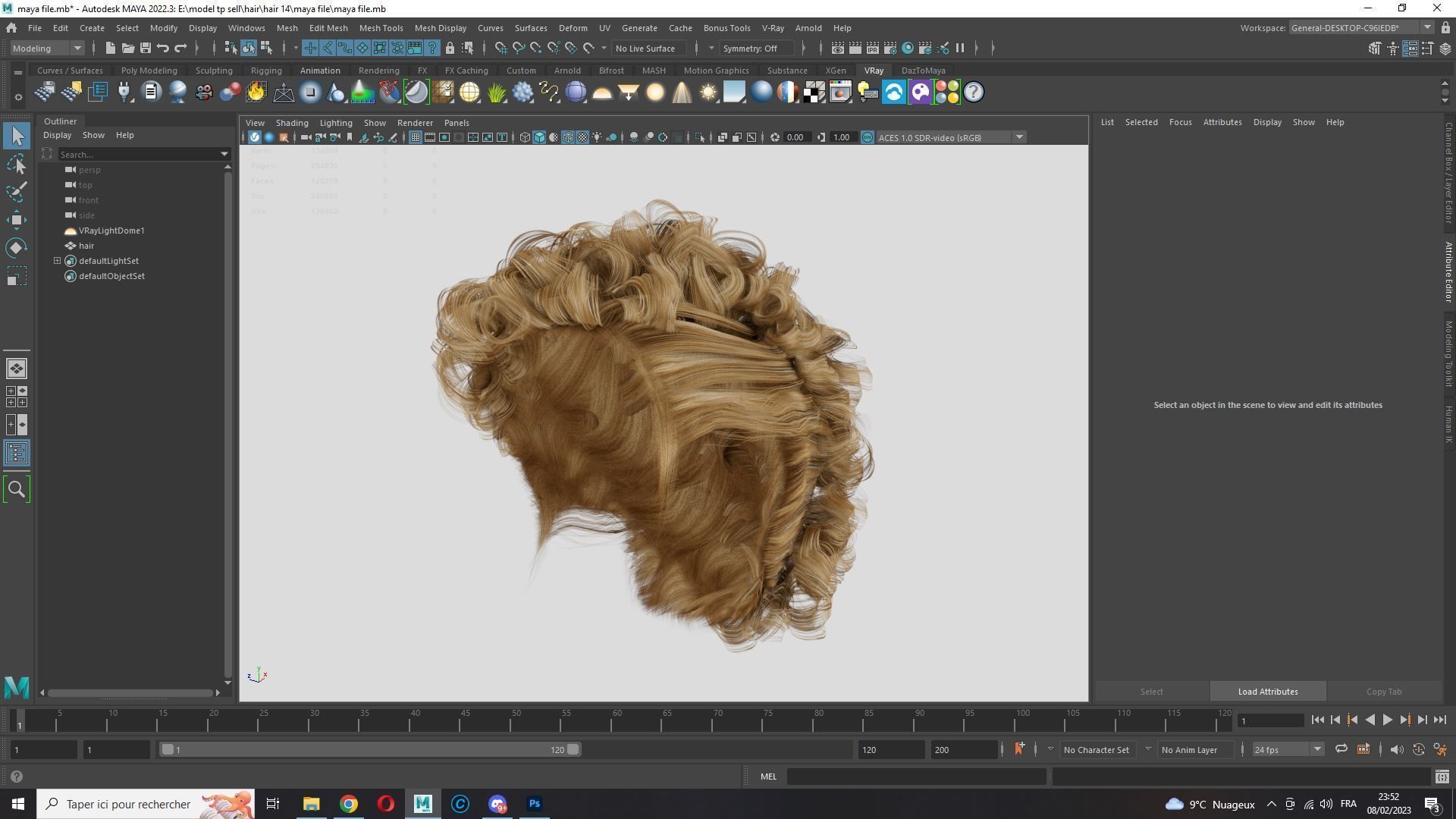Click the time range slider bar

point(370,749)
